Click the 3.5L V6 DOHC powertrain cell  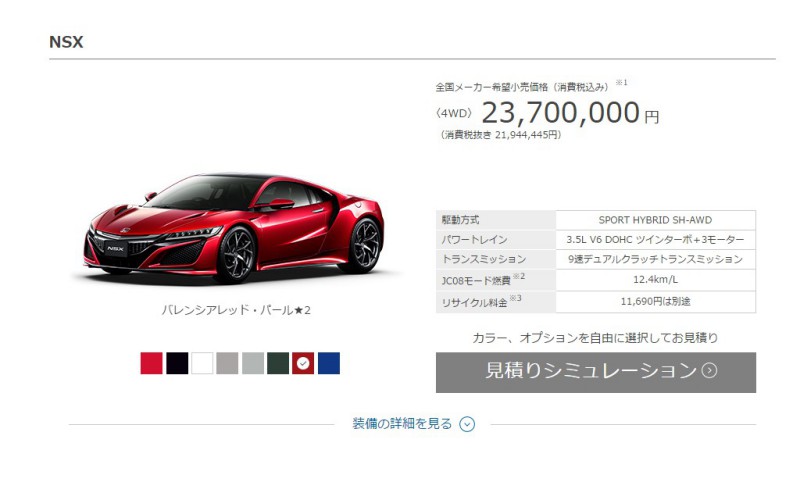[x=655, y=239]
